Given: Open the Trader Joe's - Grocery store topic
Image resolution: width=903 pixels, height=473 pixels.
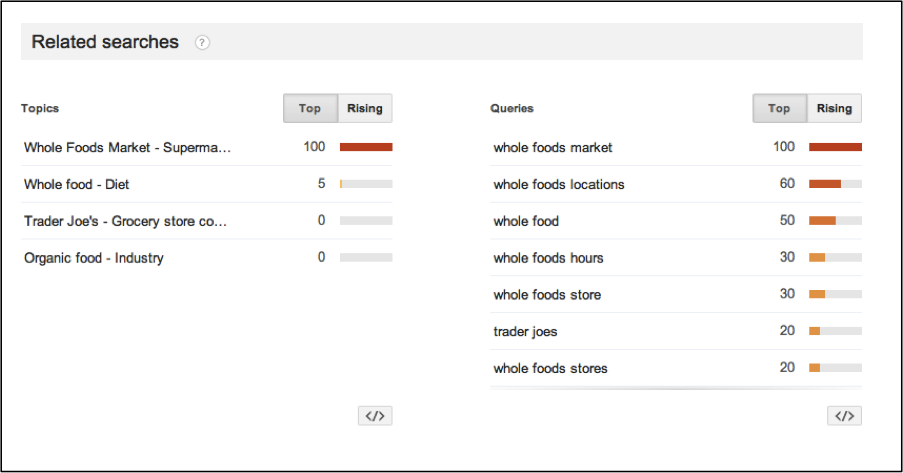Looking at the screenshot, I should (x=126, y=221).
